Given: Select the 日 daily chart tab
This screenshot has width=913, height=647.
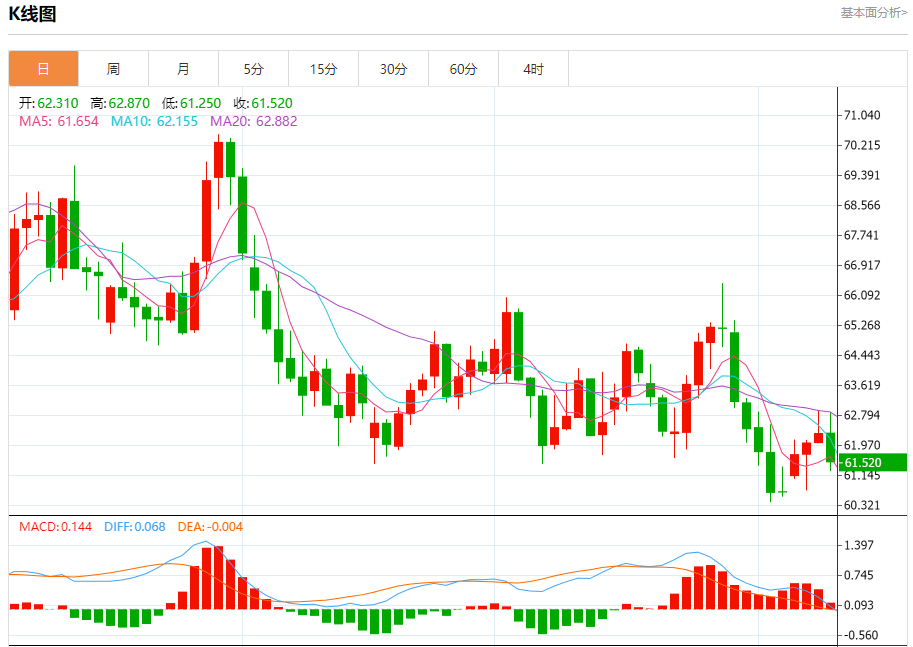Looking at the screenshot, I should click(43, 69).
